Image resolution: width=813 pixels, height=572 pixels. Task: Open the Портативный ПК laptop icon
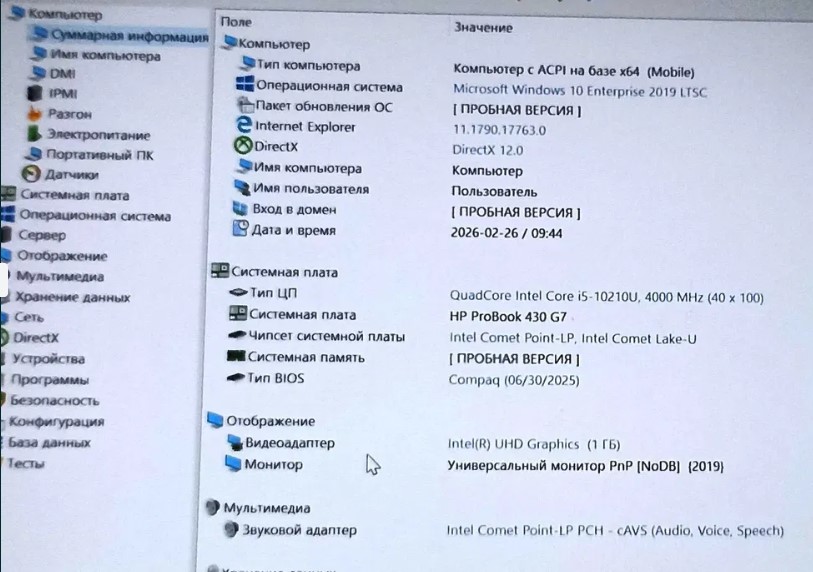coord(34,154)
